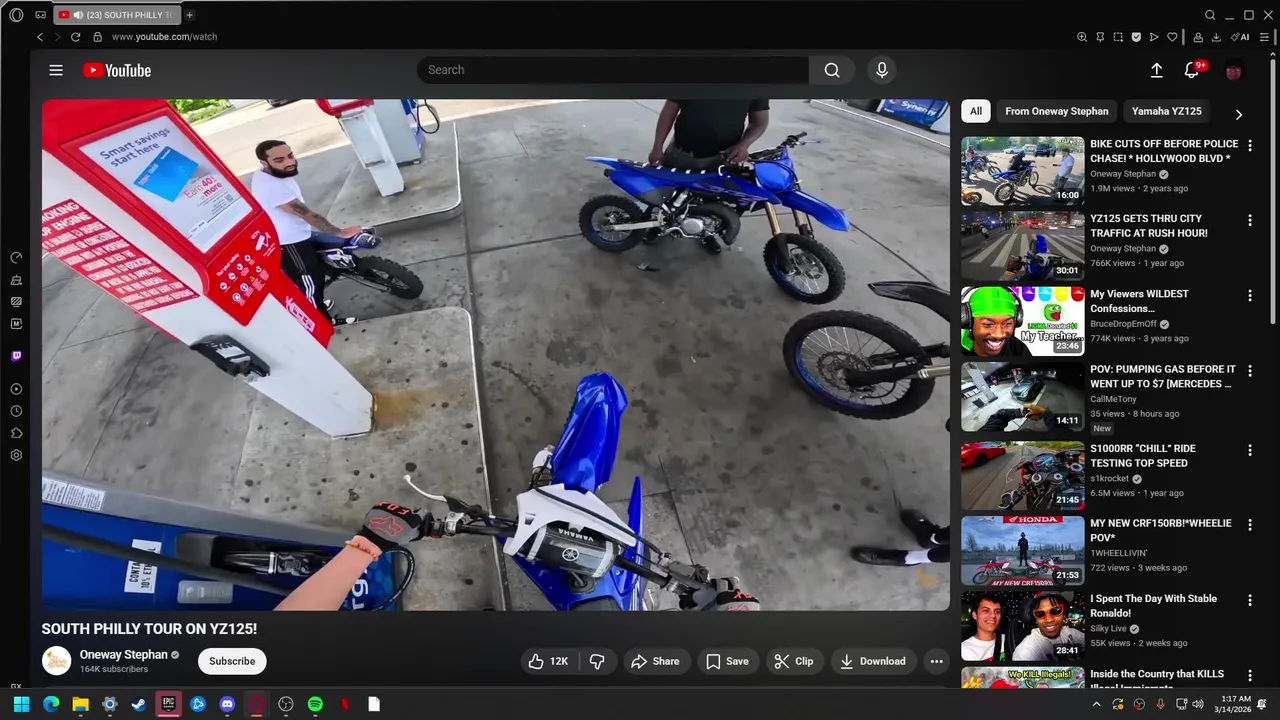The width and height of the screenshot is (1280, 720).
Task: Open the account avatar menu
Action: tap(1234, 70)
